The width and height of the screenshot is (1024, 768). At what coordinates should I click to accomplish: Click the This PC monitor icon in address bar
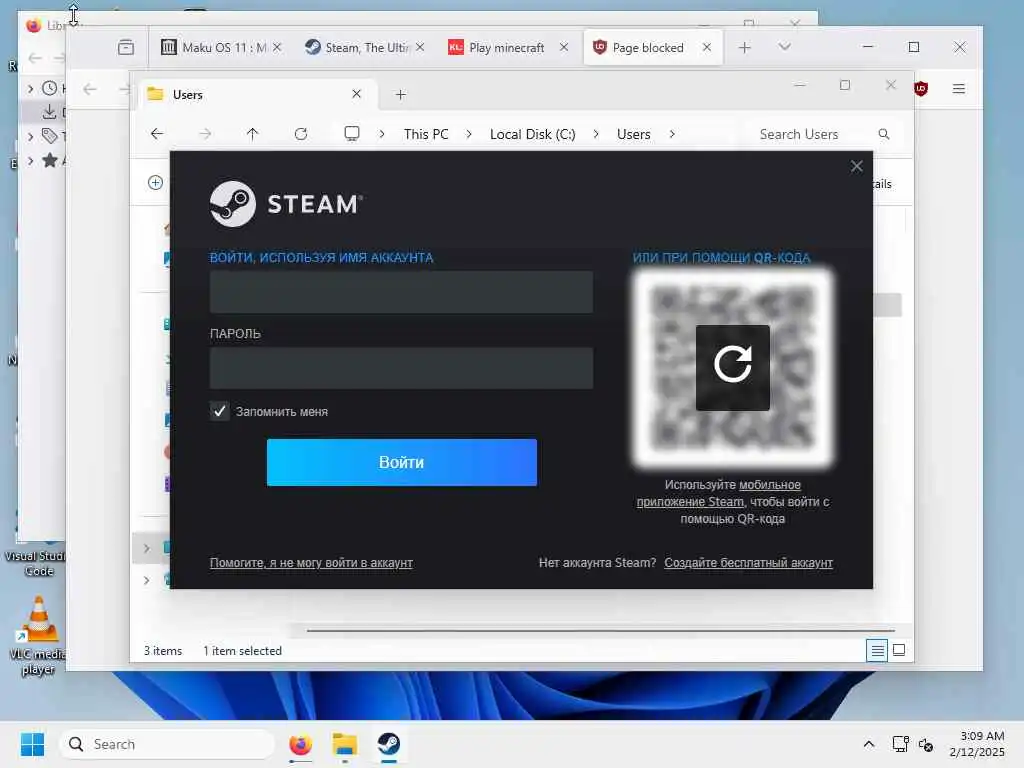[352, 134]
